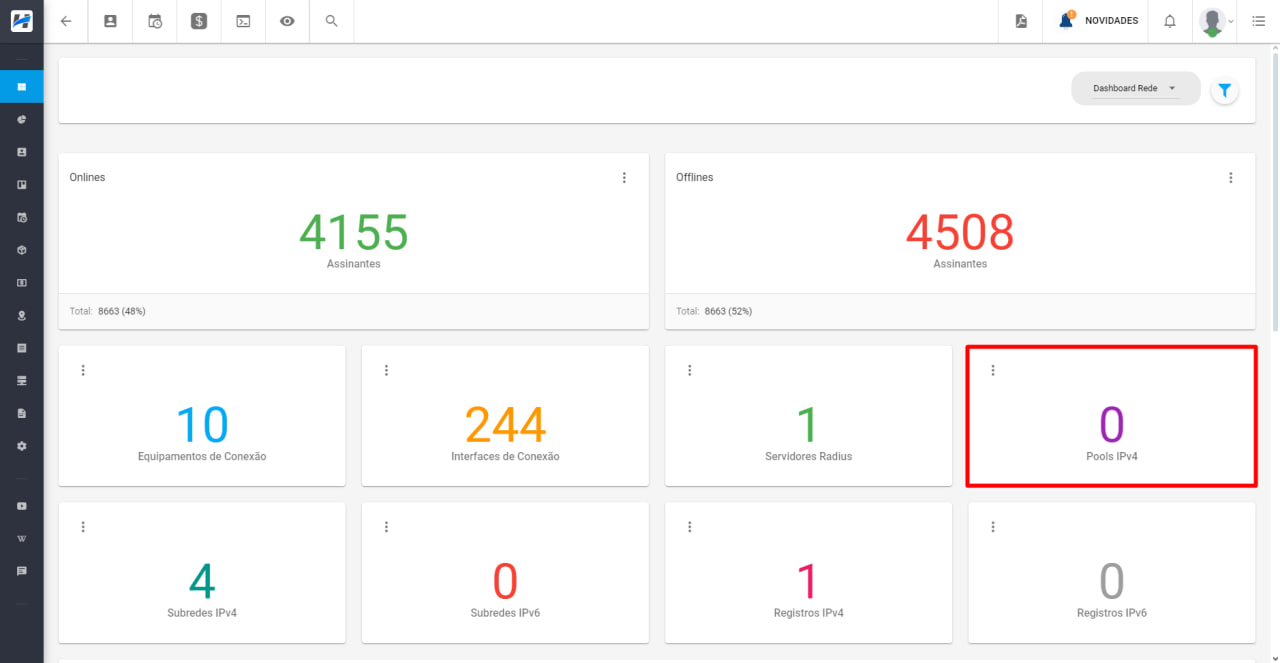The height and width of the screenshot is (663, 1280).
Task: Open Interfaces de Conexão card options menu
Action: pos(386,370)
